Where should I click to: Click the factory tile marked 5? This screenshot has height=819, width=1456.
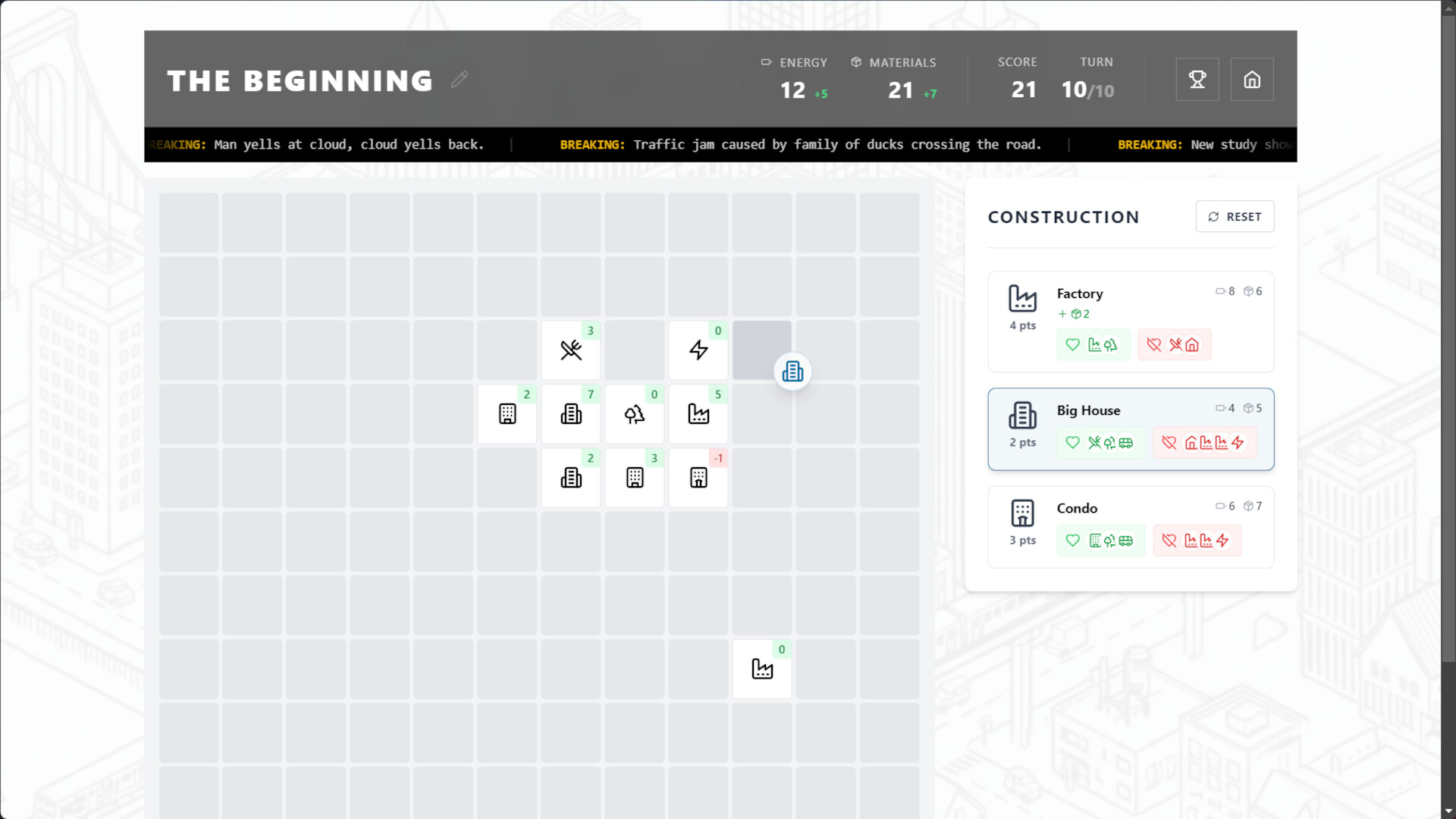[698, 414]
